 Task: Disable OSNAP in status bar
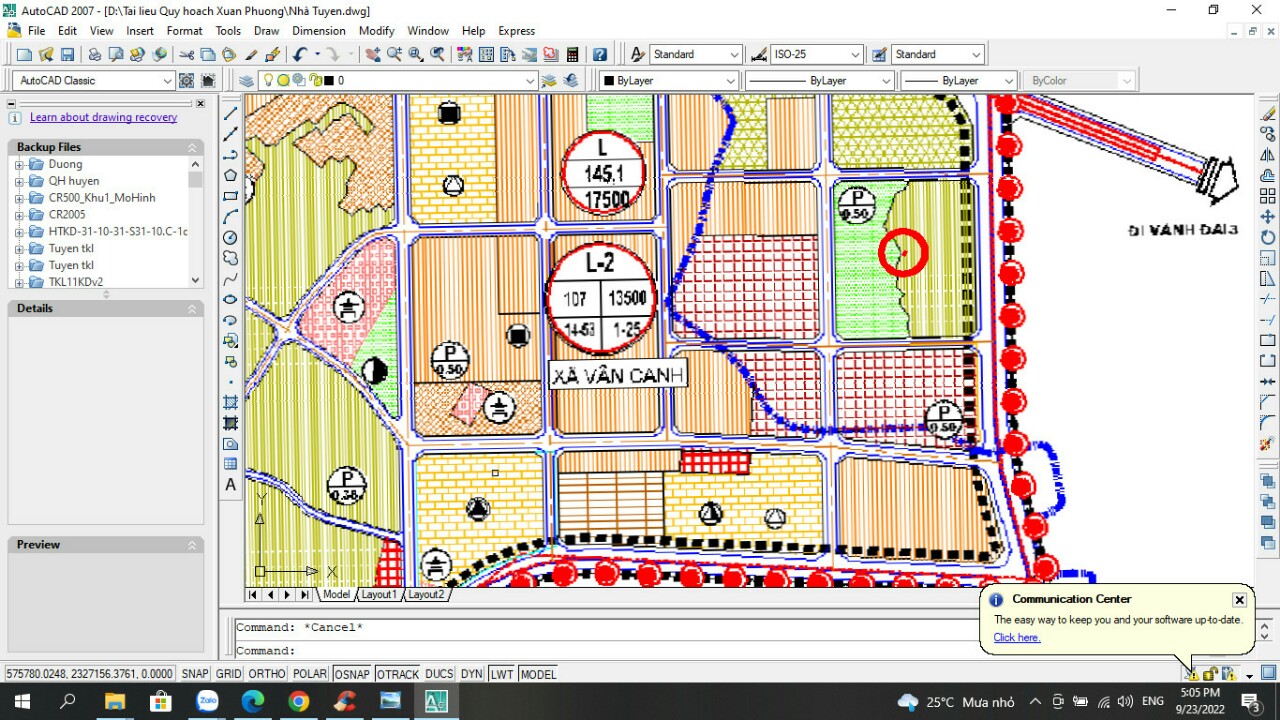(x=352, y=674)
